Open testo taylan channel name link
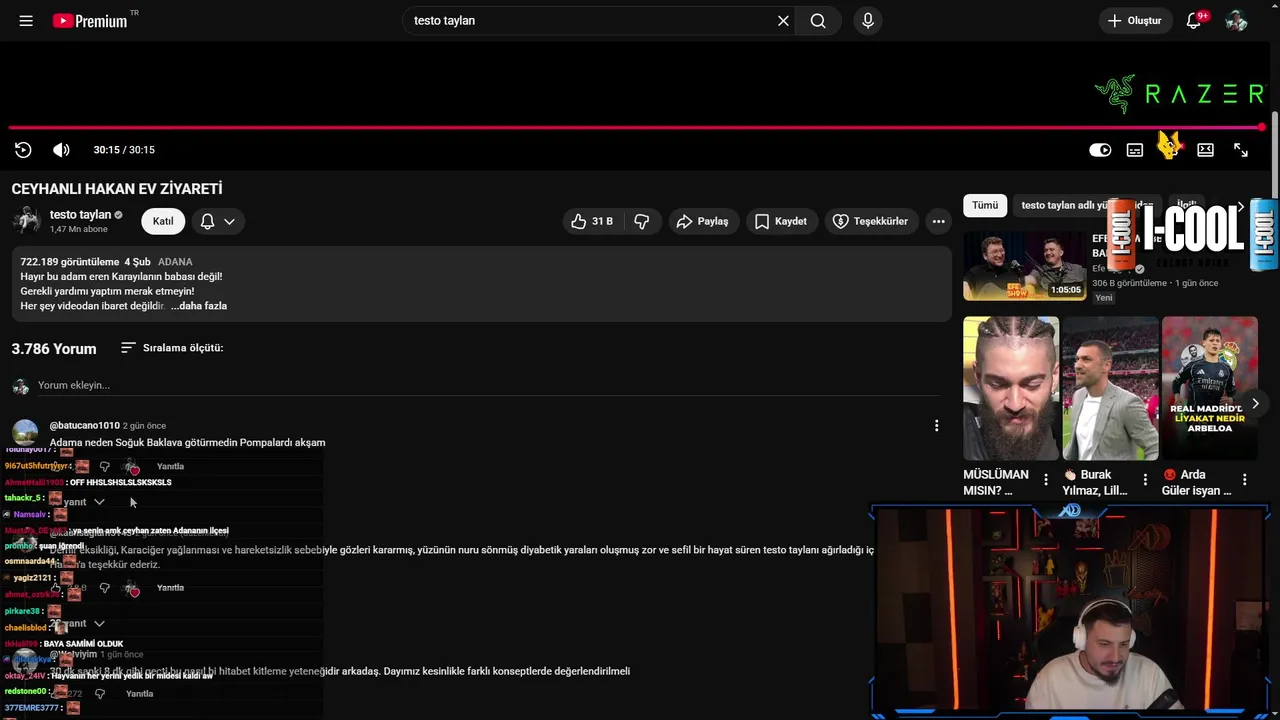1280x720 pixels. coord(80,215)
